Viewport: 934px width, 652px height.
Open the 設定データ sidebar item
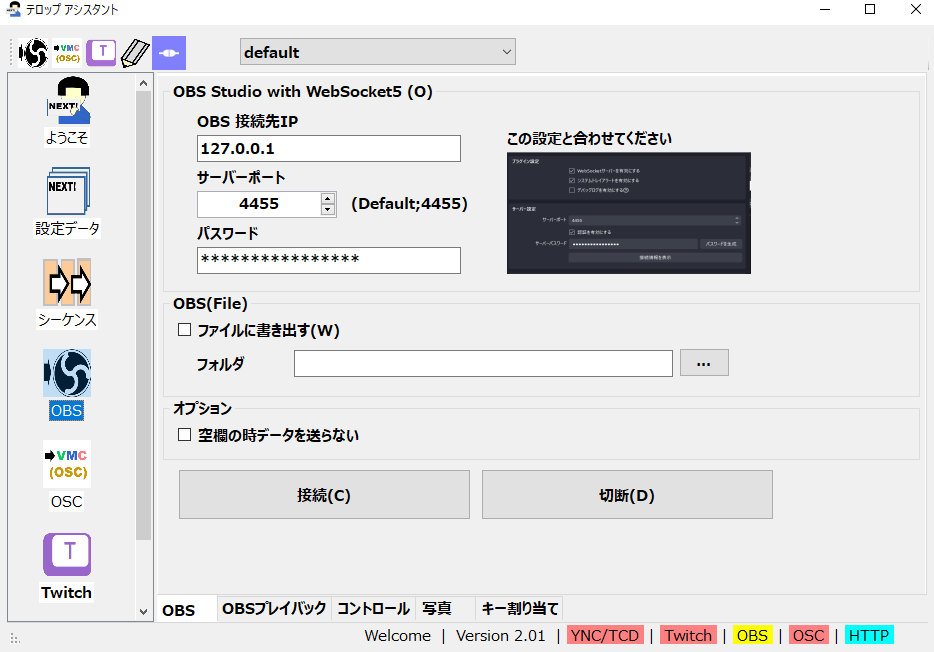67,202
